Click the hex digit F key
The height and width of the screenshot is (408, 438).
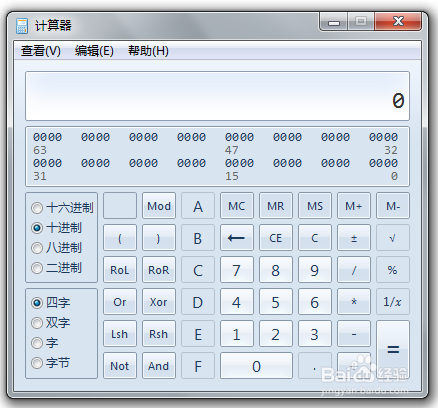pos(198,366)
